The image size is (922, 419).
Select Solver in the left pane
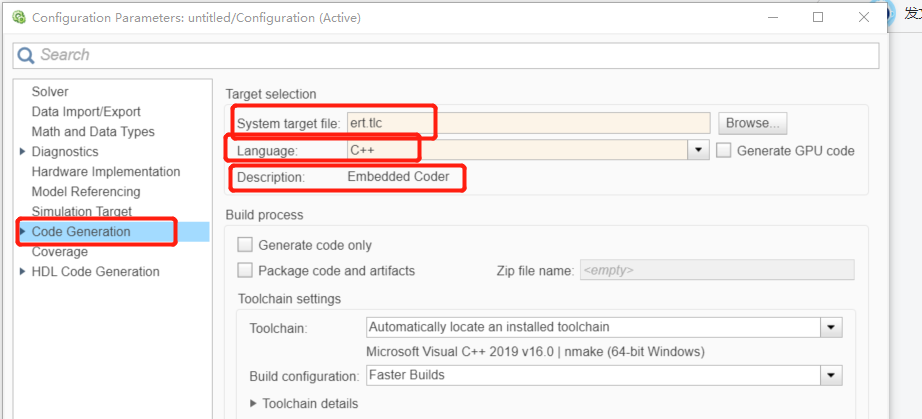[x=50, y=92]
